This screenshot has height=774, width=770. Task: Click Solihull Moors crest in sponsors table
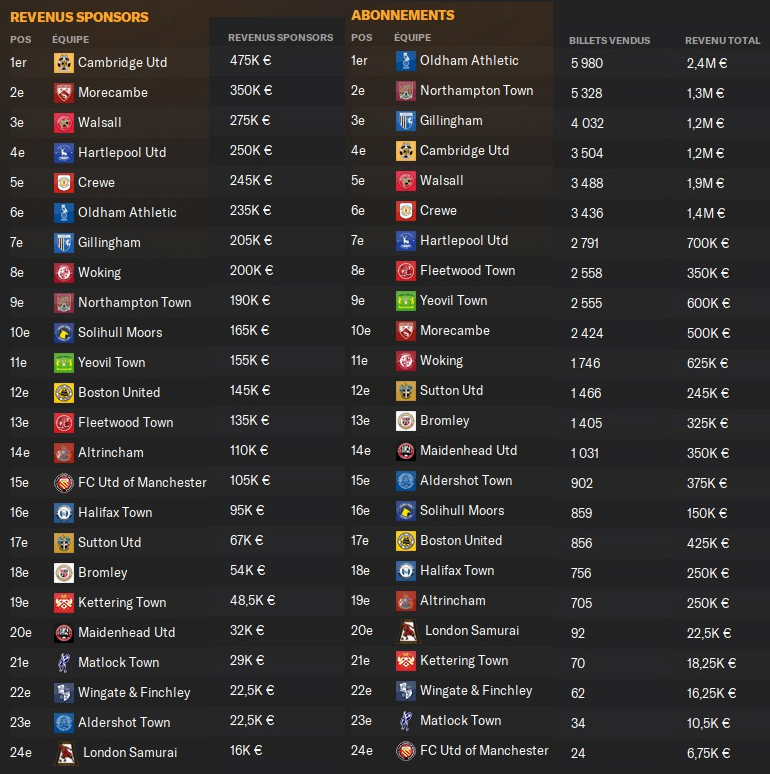point(64,333)
